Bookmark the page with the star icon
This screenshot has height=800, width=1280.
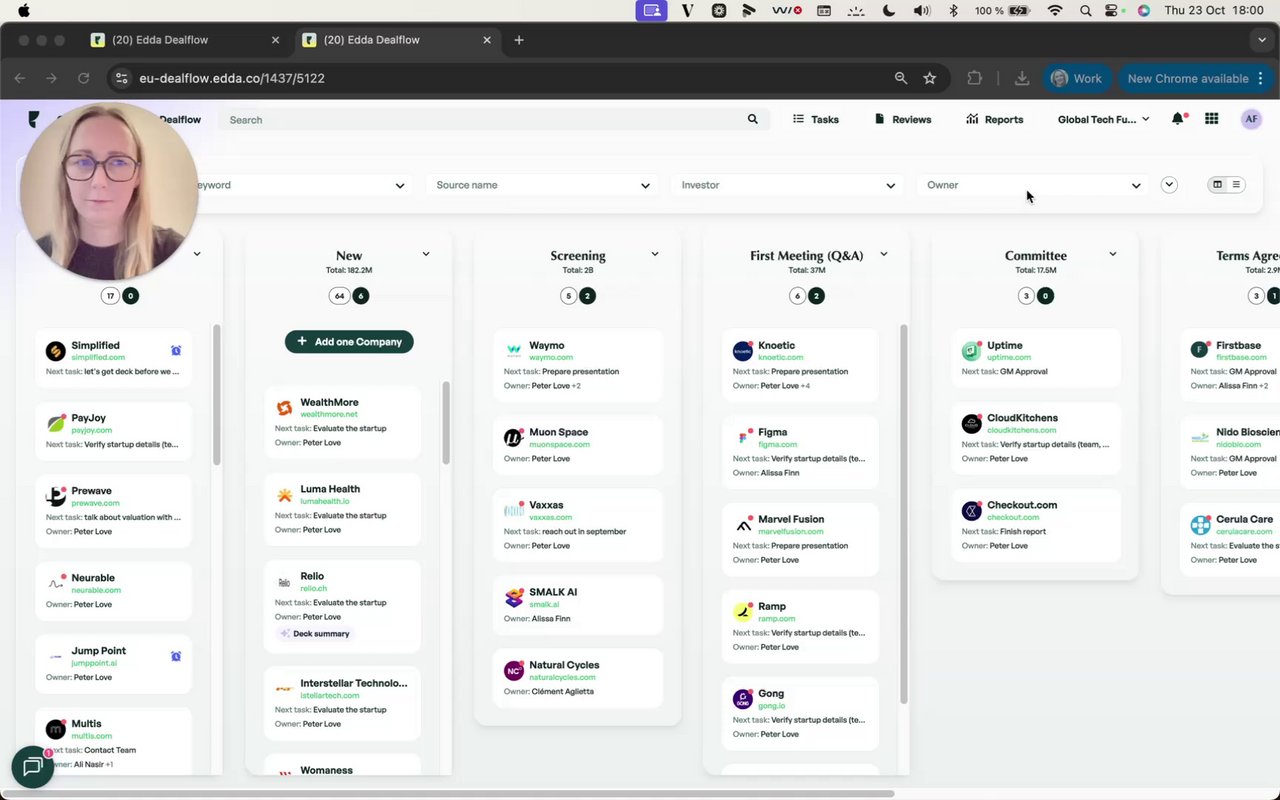click(x=930, y=78)
